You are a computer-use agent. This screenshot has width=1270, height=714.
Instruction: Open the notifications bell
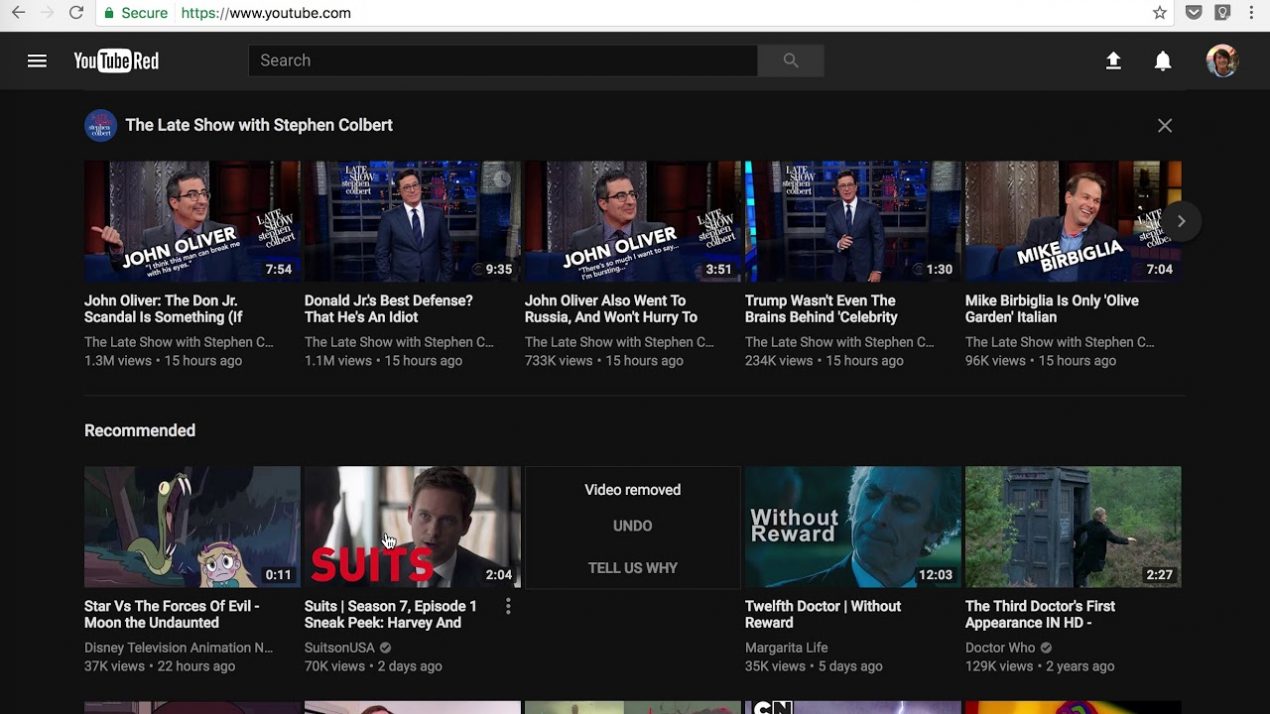[1163, 61]
